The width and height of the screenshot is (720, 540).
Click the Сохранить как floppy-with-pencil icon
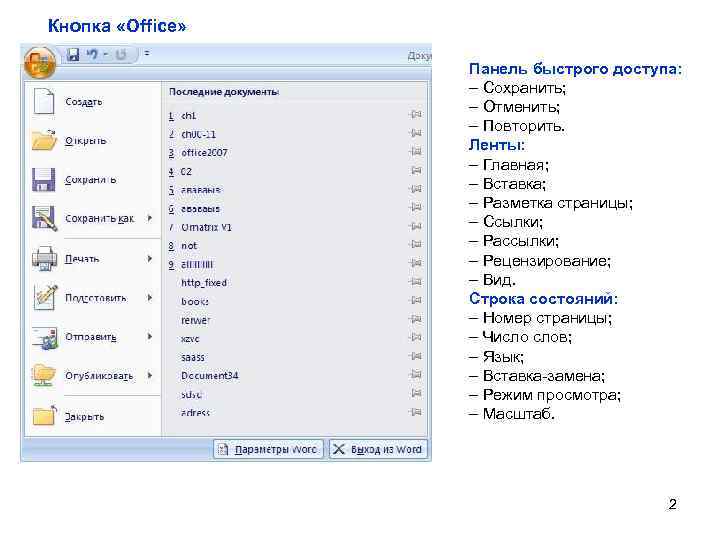point(45,218)
